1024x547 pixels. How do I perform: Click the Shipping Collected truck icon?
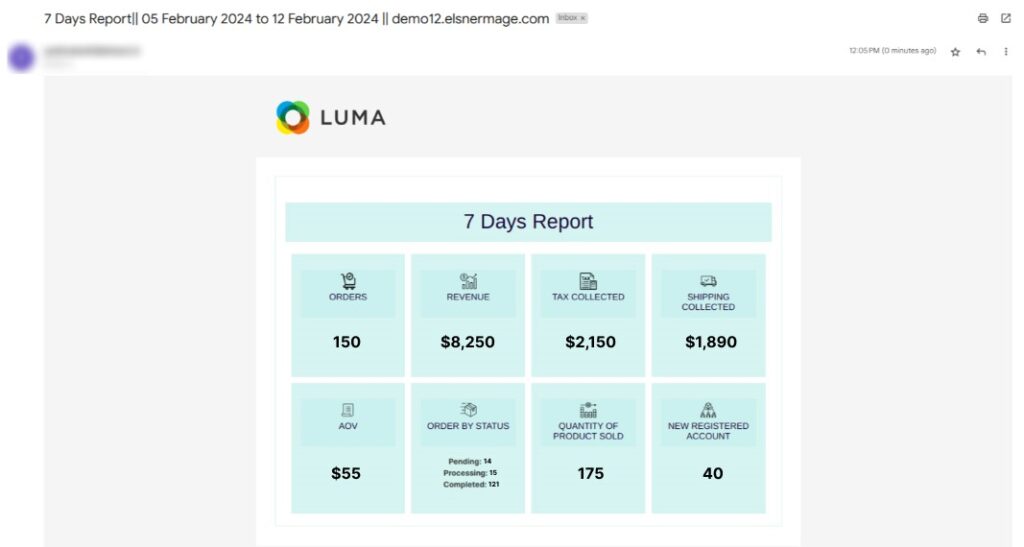708,281
